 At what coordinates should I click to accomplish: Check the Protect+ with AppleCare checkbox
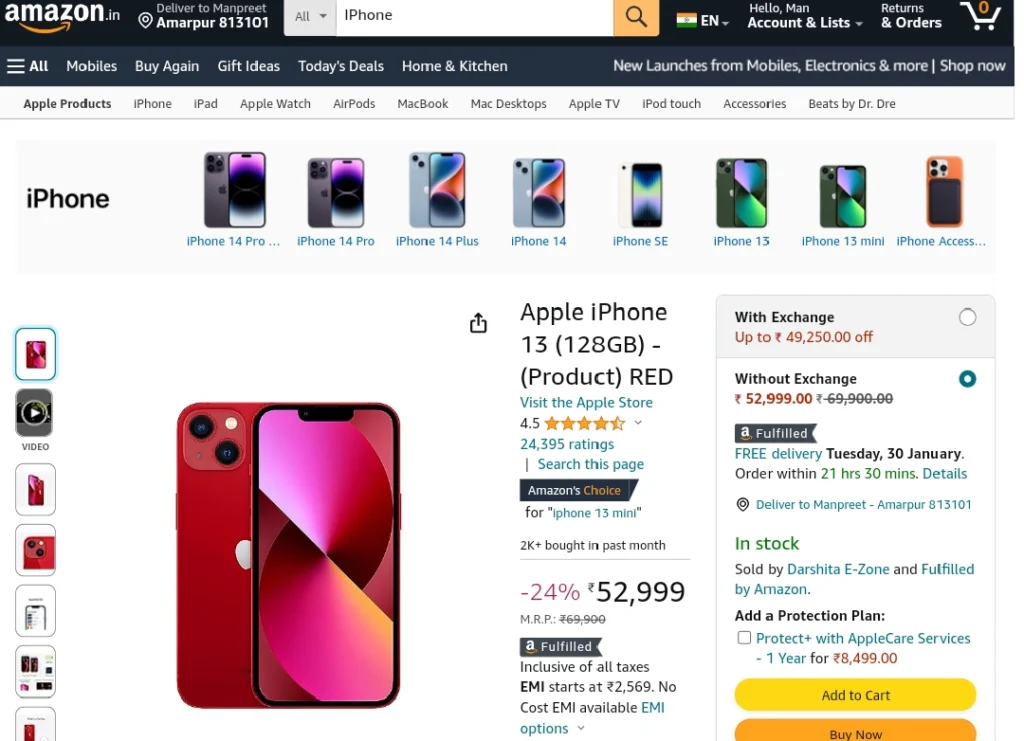point(744,637)
